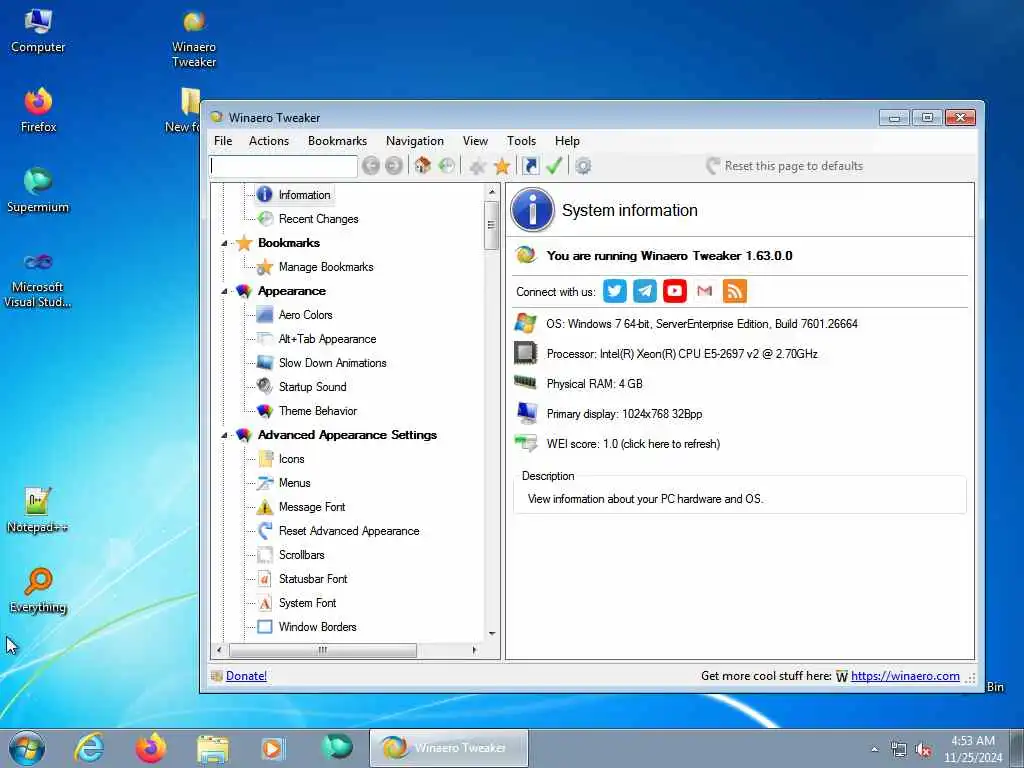Select Manage Bookmarks tree item
Screen dimensions: 1024x768
click(x=326, y=267)
